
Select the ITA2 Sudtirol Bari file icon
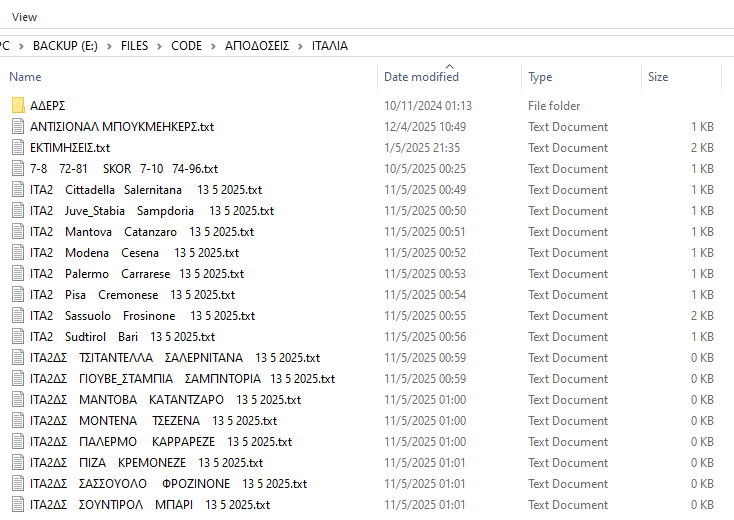[18, 337]
